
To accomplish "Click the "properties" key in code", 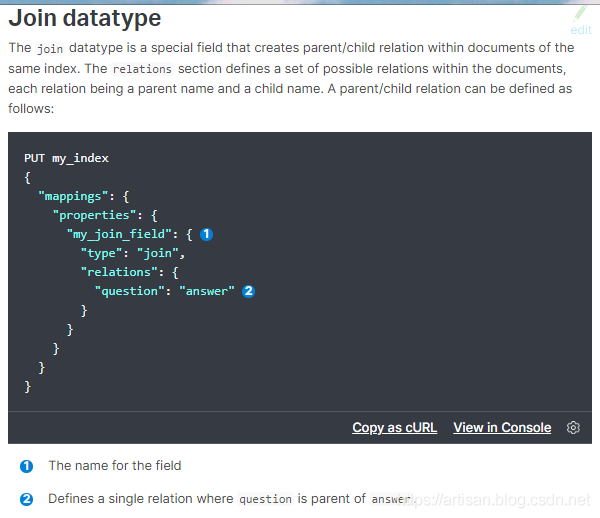I will (x=94, y=215).
